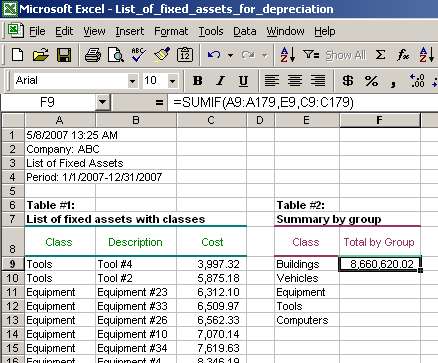Open the Insert menu
This screenshot has height=363, width=438.
coord(130,31)
